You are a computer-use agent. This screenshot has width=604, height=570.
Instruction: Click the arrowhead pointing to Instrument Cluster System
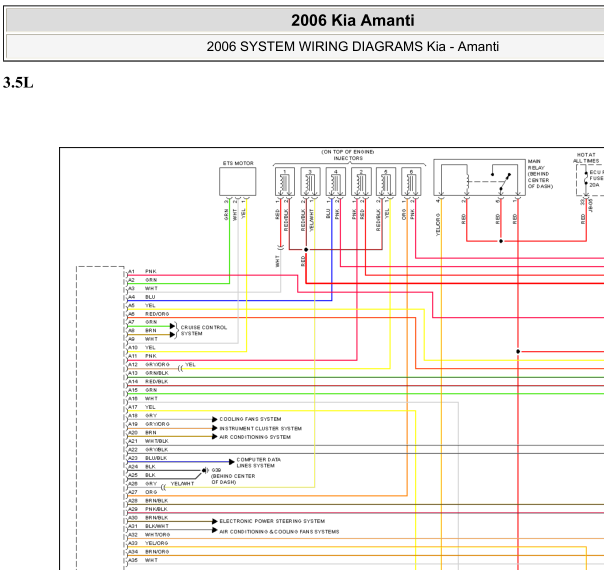click(x=215, y=428)
